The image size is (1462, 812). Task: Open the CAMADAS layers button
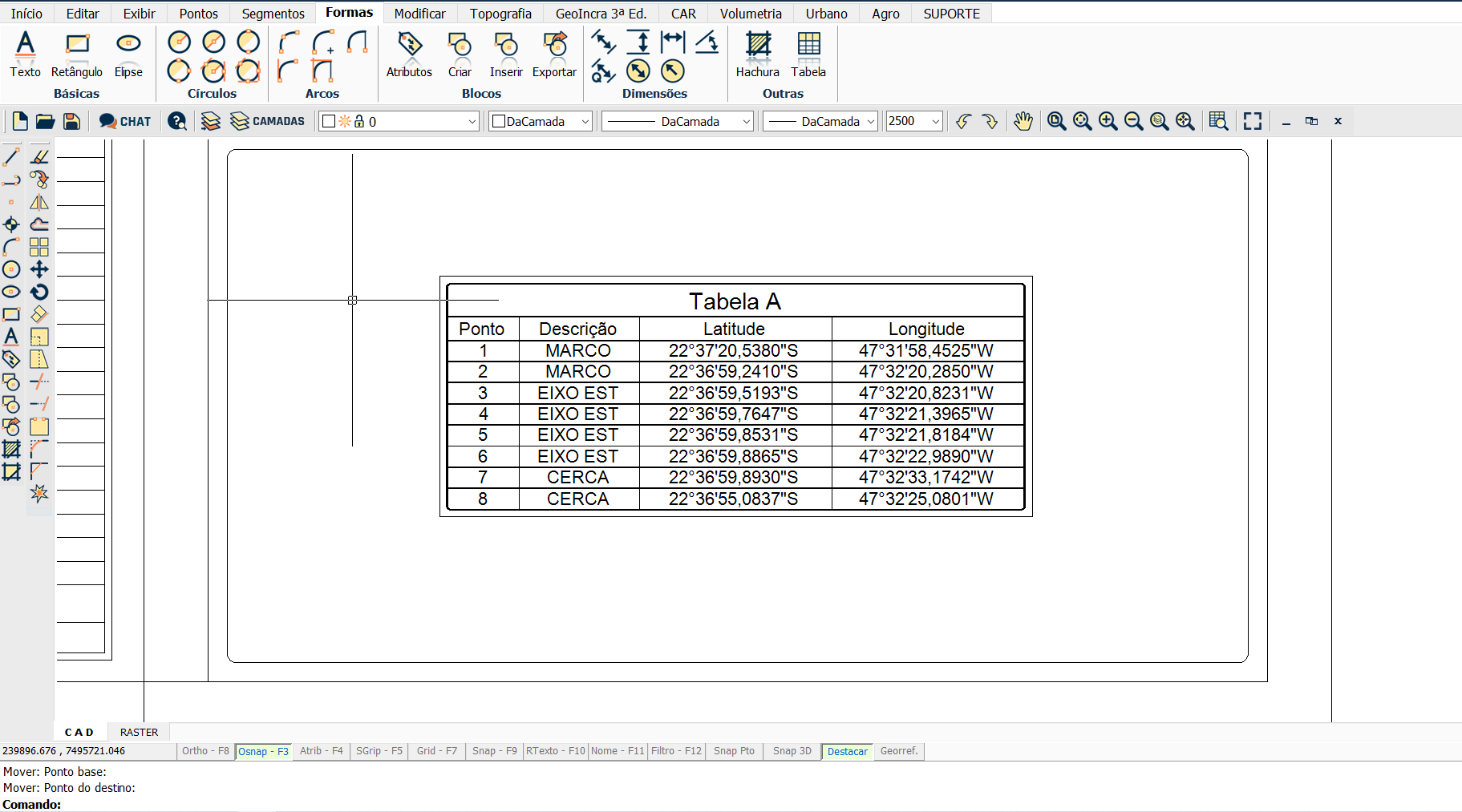268,121
